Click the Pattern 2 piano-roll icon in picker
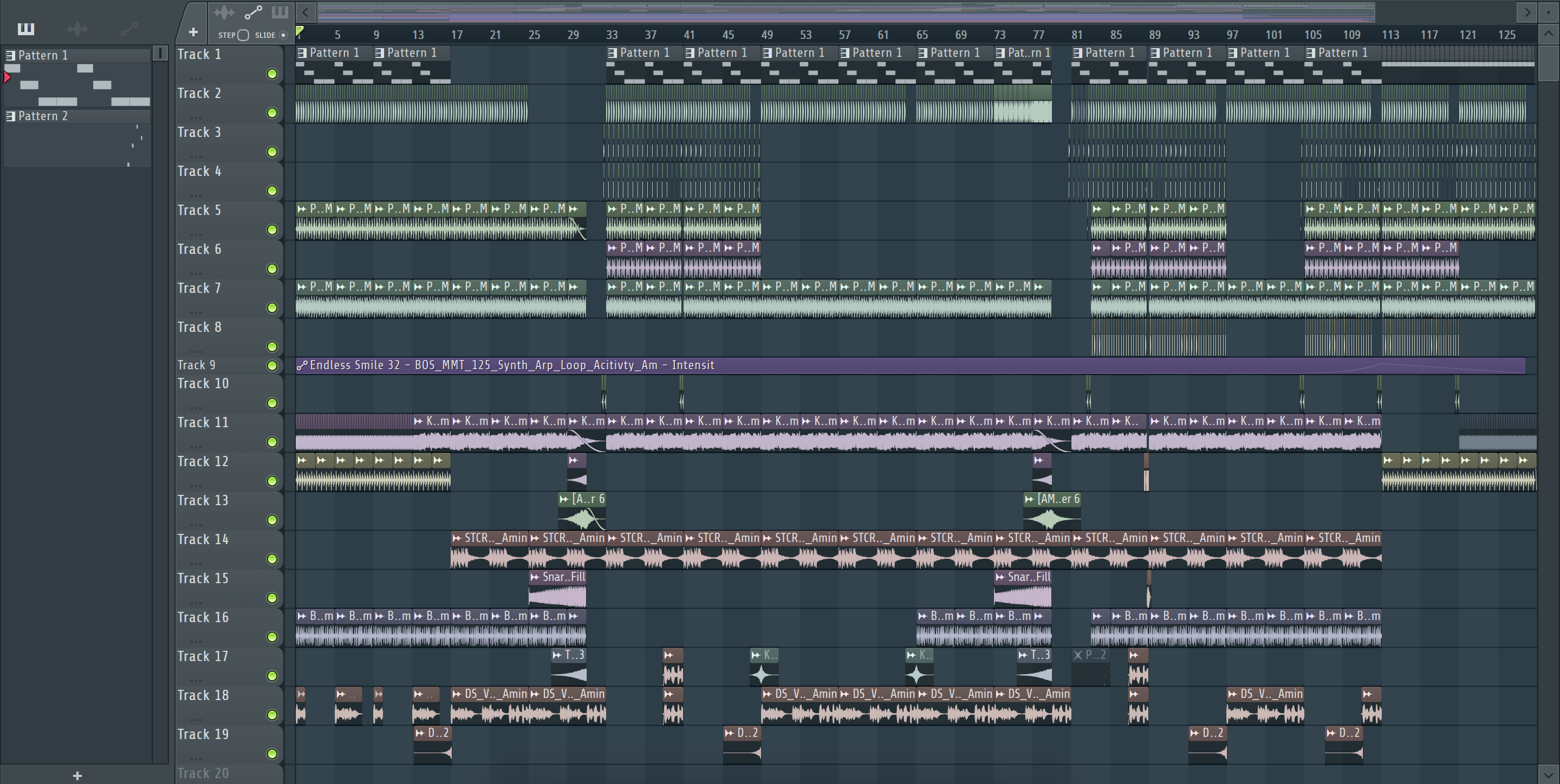1560x784 pixels. pos(10,116)
